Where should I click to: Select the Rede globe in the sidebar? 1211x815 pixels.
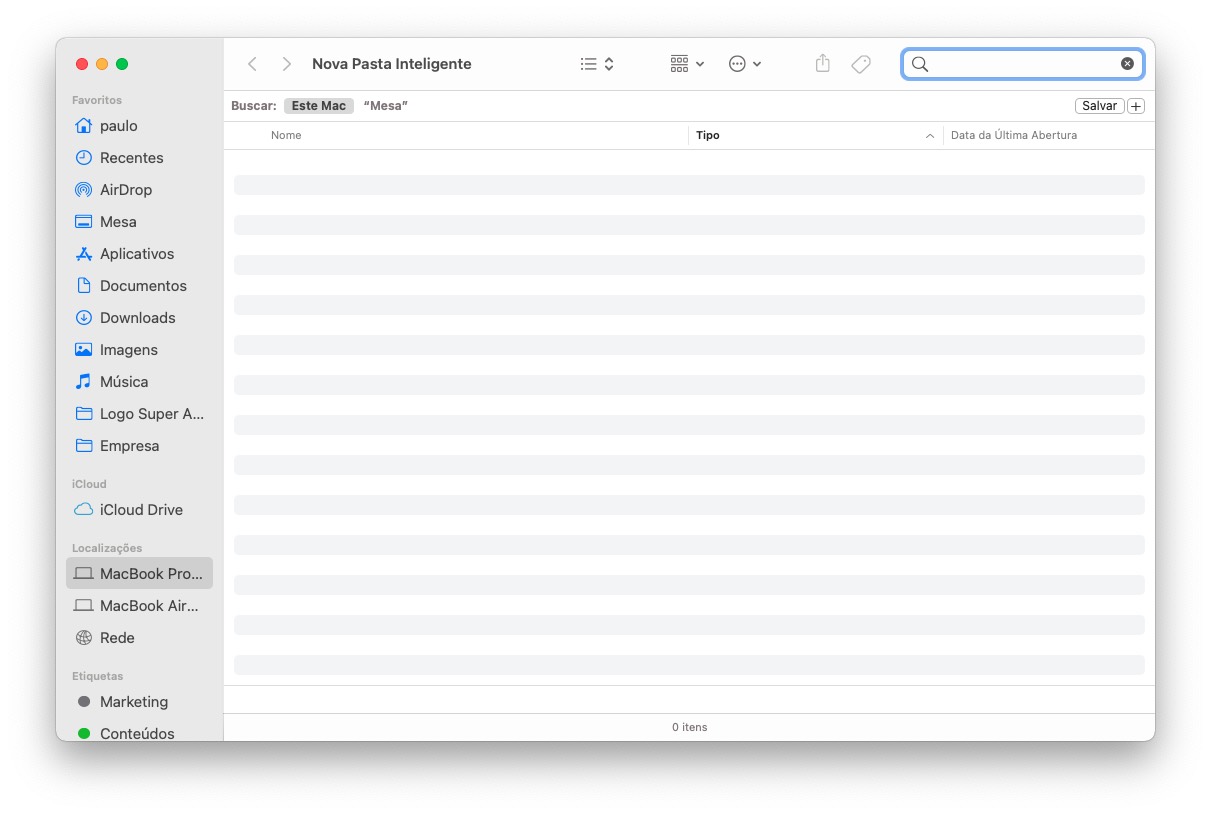click(84, 638)
